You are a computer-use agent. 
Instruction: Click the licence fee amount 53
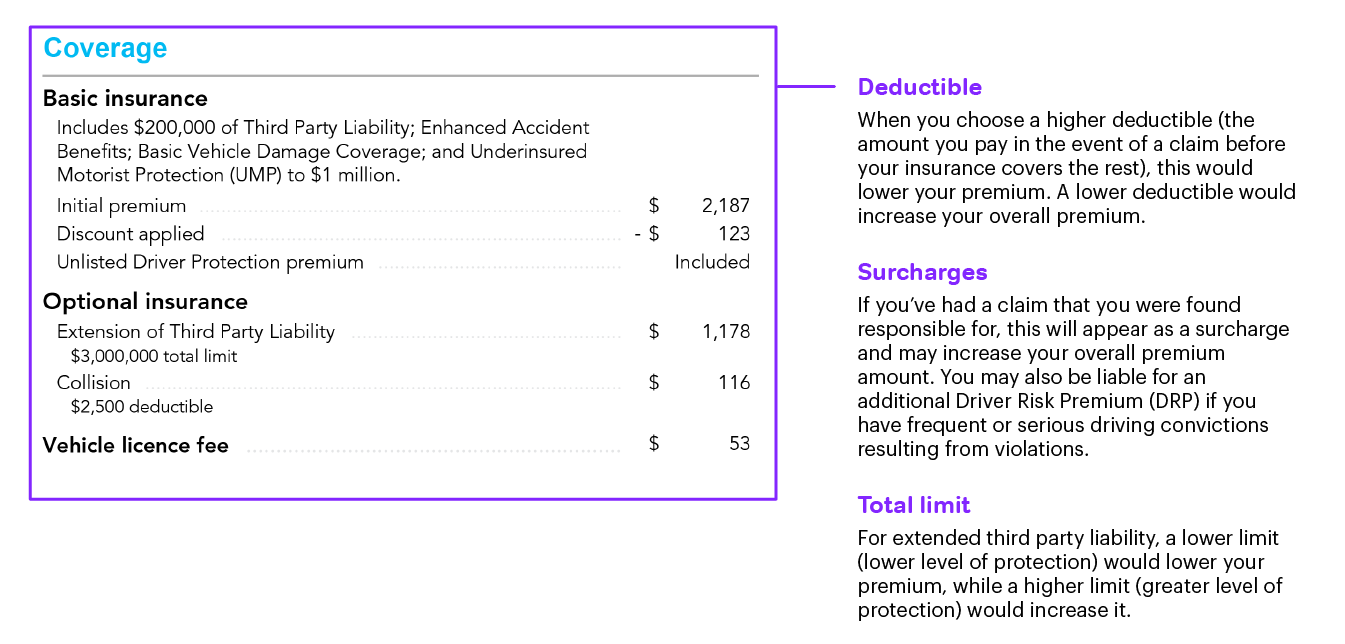point(739,444)
